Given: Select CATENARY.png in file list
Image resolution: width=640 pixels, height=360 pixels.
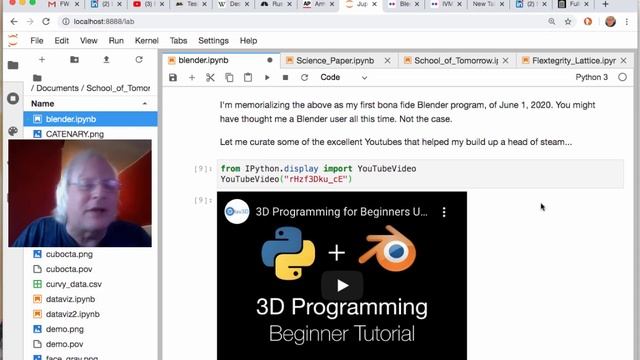Looking at the screenshot, I should [91, 134].
